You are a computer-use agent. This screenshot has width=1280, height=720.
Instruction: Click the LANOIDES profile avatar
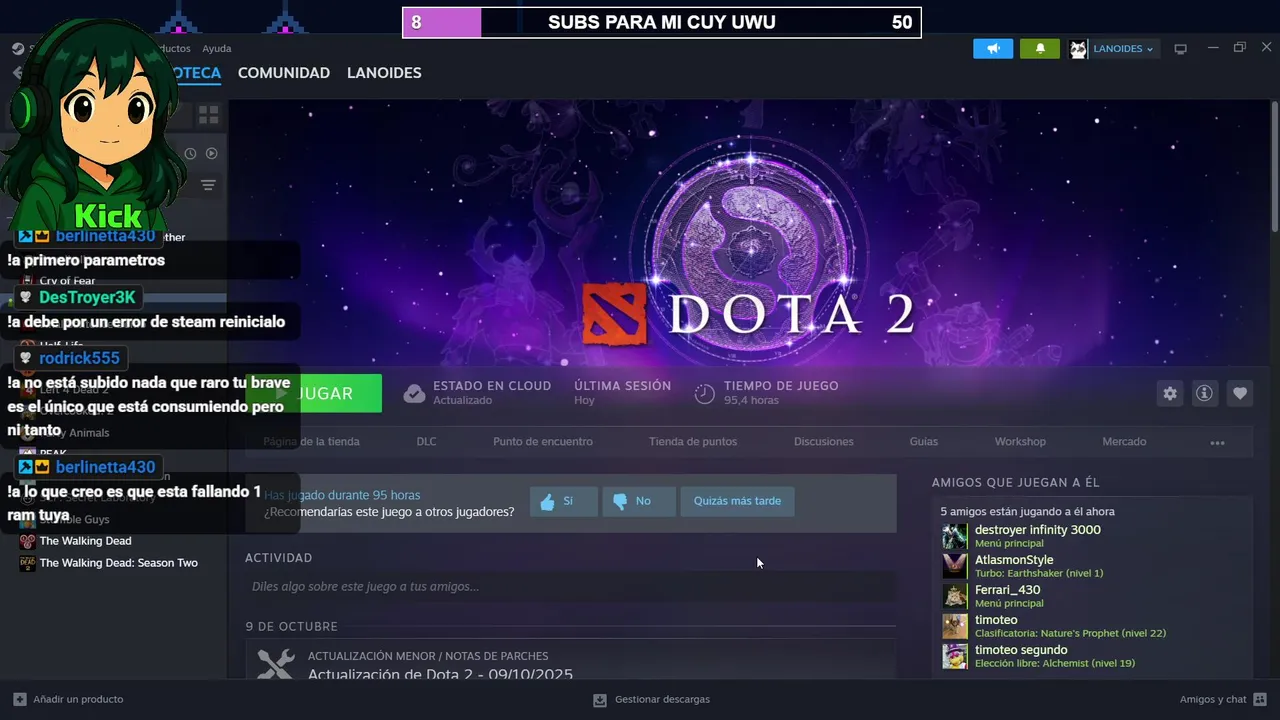[1078, 49]
